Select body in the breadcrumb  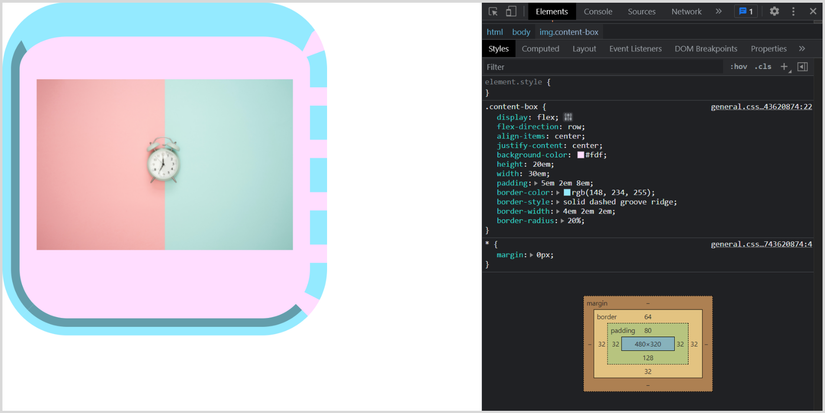pyautogui.click(x=521, y=32)
